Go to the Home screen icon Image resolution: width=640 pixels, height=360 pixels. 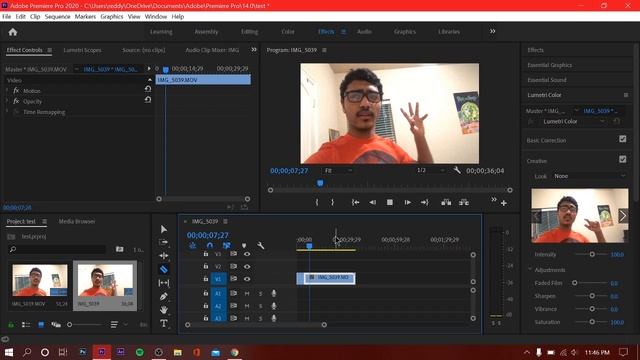[13, 32]
